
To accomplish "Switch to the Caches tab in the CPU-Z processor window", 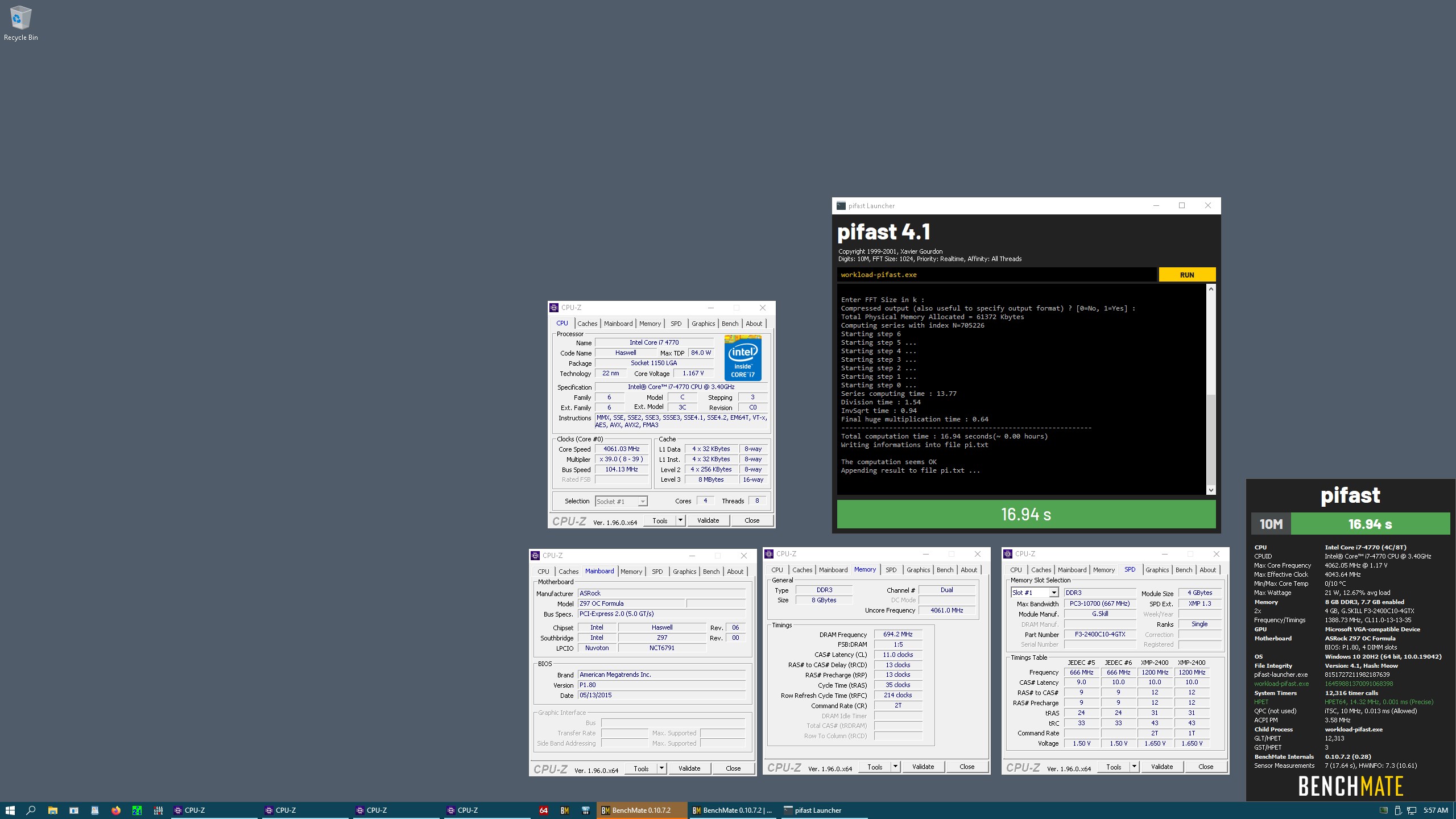I will (x=587, y=324).
